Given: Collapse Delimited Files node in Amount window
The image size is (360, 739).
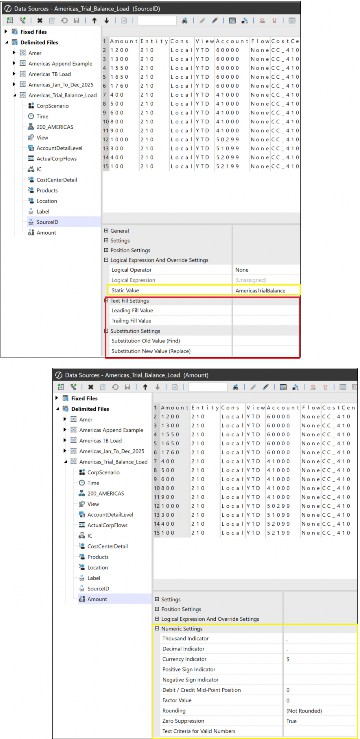Looking at the screenshot, I should 57,409.
